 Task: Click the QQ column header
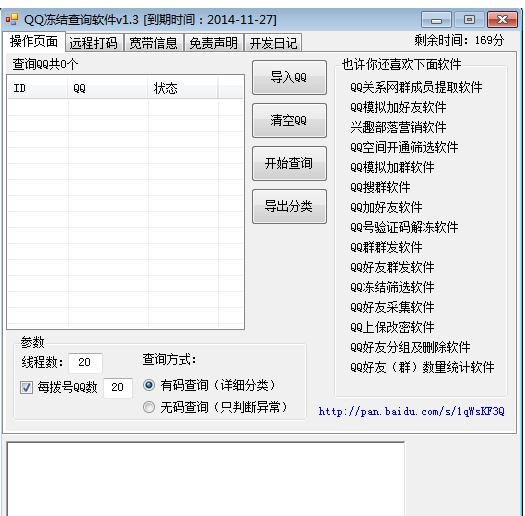pyautogui.click(x=107, y=88)
